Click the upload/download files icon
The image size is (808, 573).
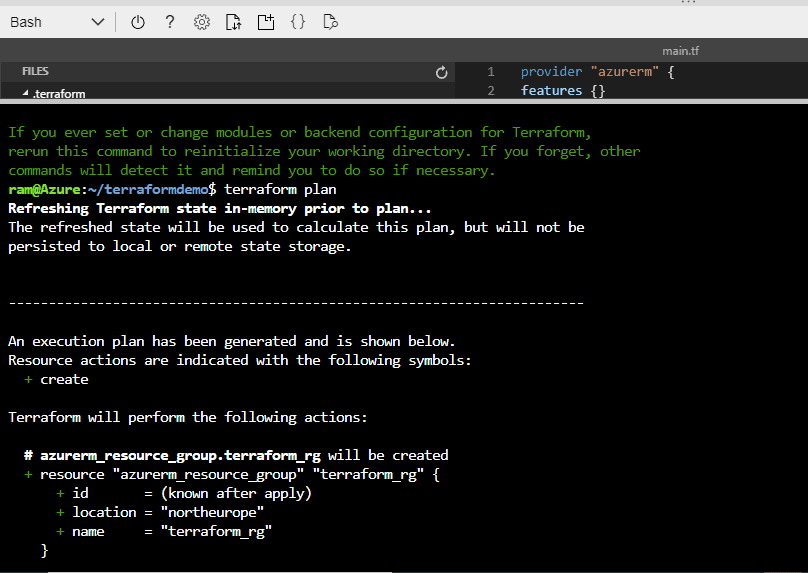click(x=233, y=22)
